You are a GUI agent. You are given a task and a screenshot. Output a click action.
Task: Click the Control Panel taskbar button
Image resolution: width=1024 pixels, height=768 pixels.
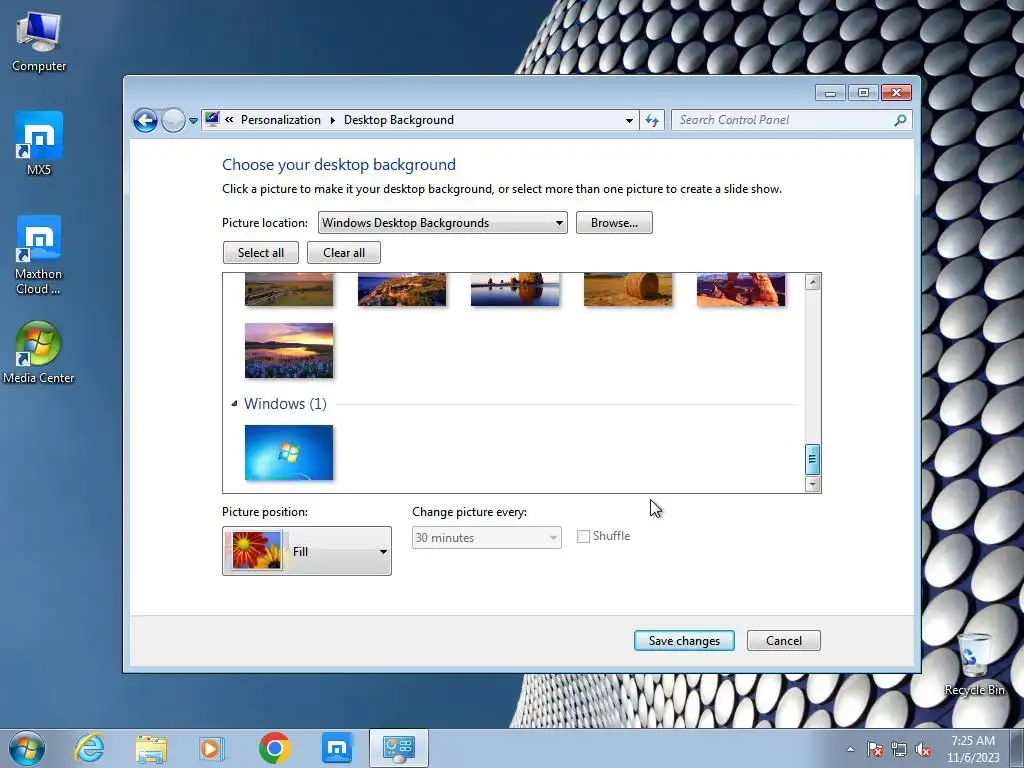(x=398, y=748)
